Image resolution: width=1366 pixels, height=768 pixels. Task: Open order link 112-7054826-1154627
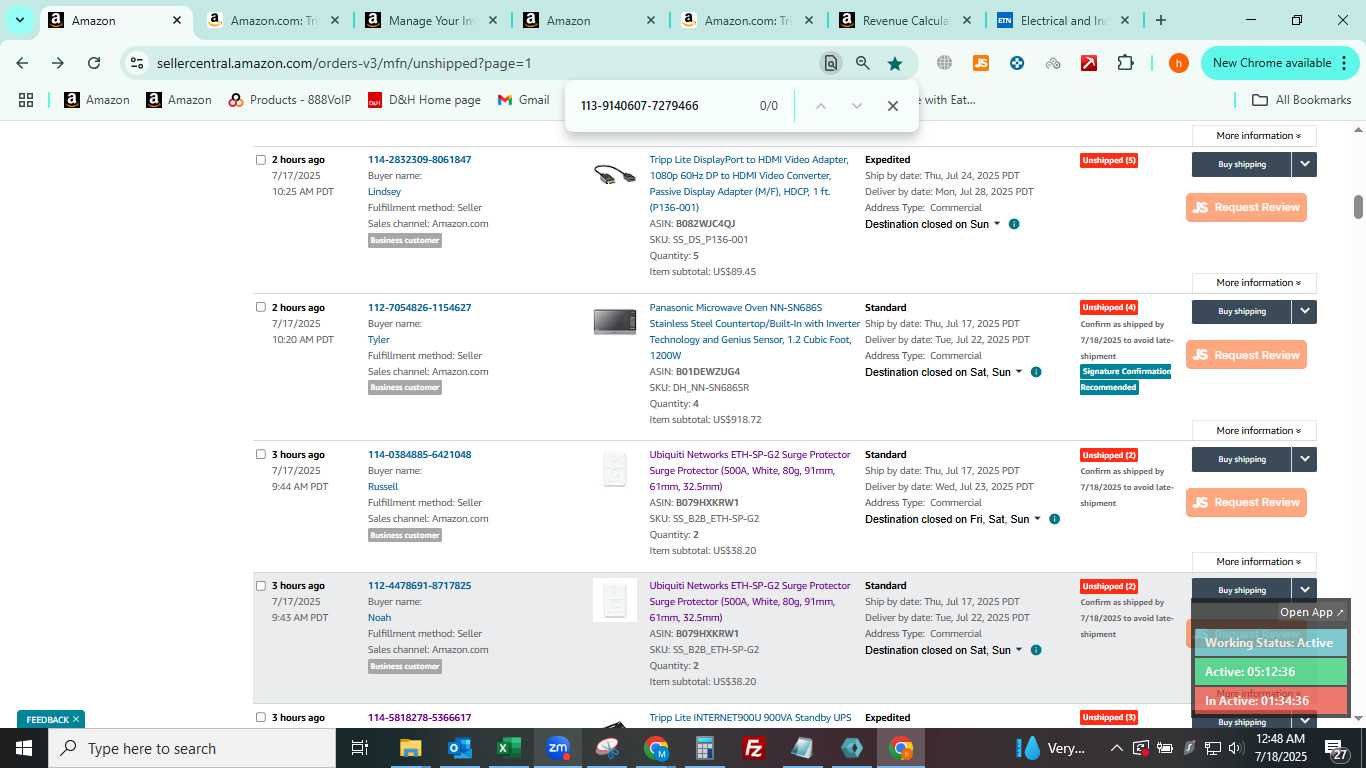[419, 307]
